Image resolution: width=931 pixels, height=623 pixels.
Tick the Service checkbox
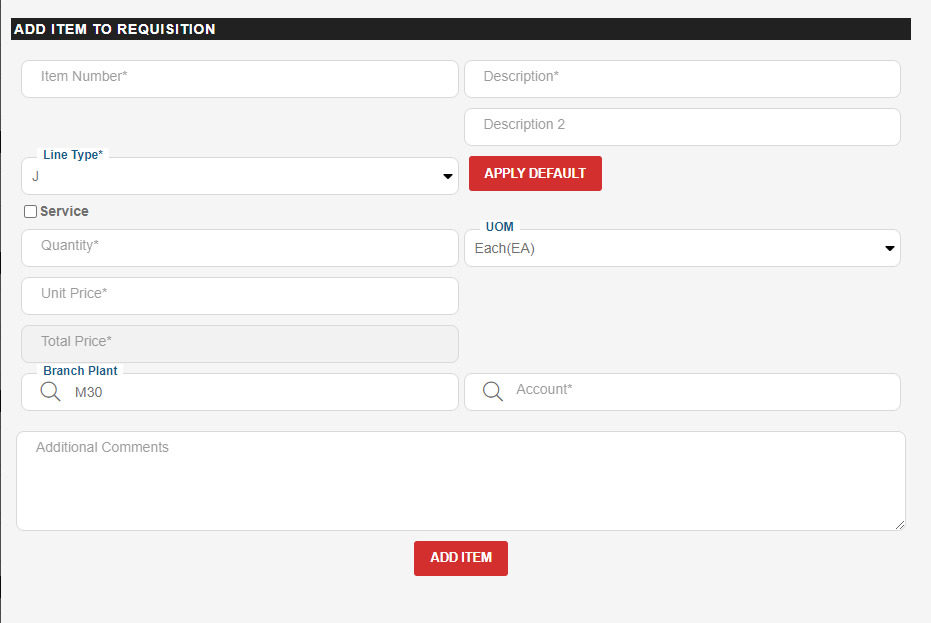30,212
